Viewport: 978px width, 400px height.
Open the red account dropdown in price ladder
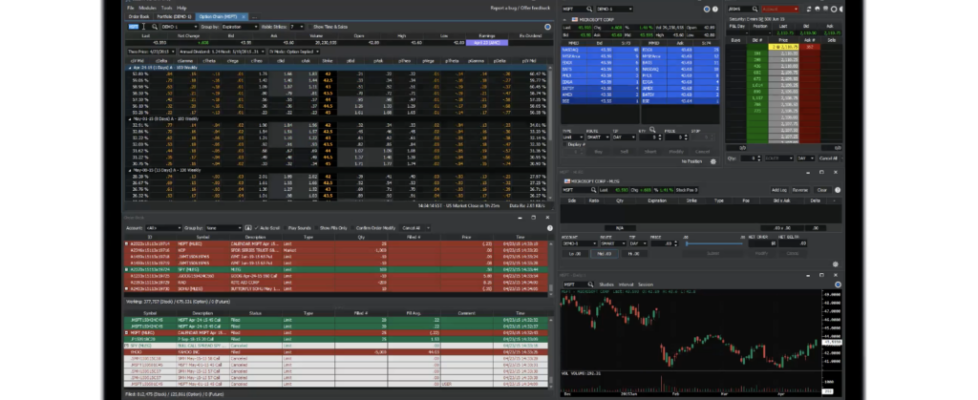(780, 9)
